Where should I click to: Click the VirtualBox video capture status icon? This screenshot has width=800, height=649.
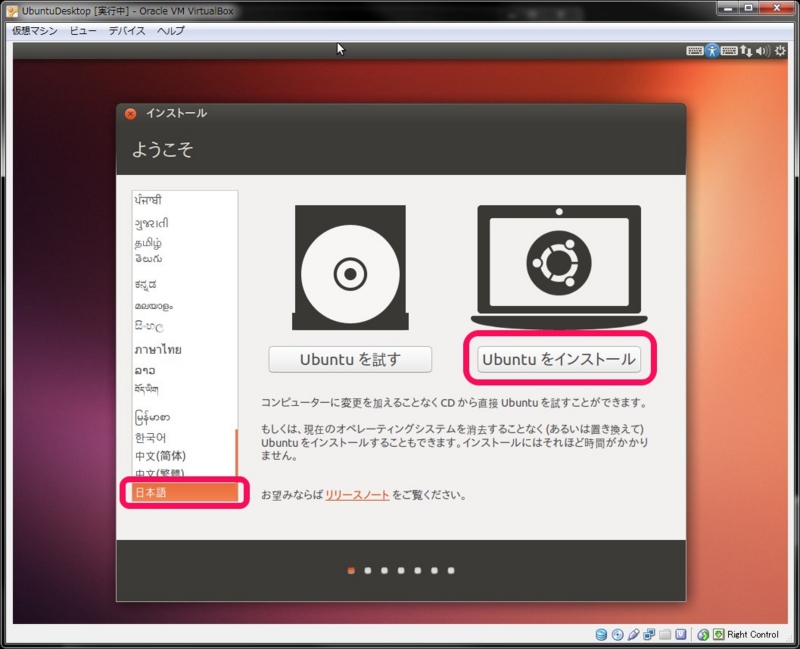(x=681, y=634)
